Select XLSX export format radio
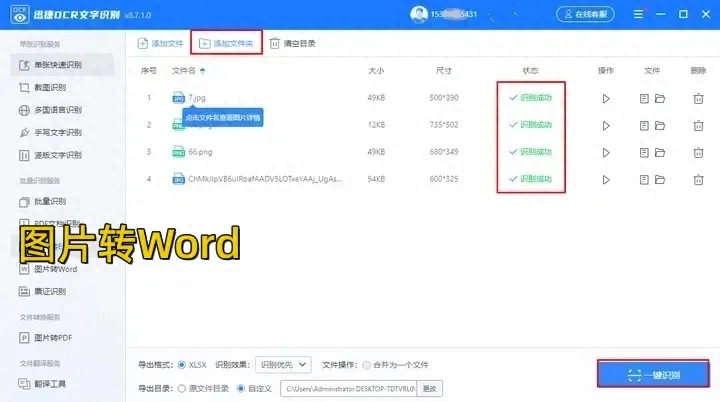720x402 pixels. pyautogui.click(x=181, y=365)
